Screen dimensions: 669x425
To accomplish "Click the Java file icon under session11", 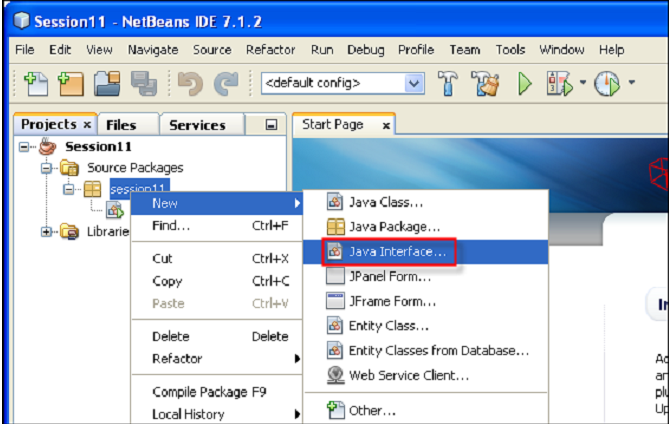I will click(115, 210).
